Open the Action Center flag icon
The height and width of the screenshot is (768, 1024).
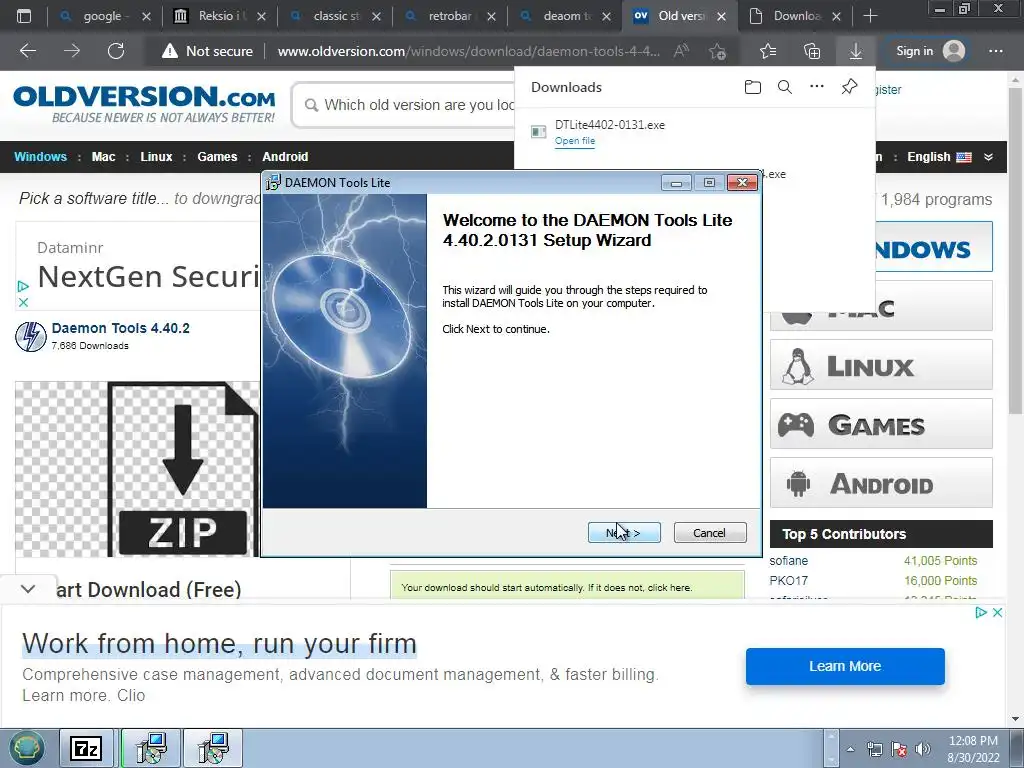tap(899, 749)
